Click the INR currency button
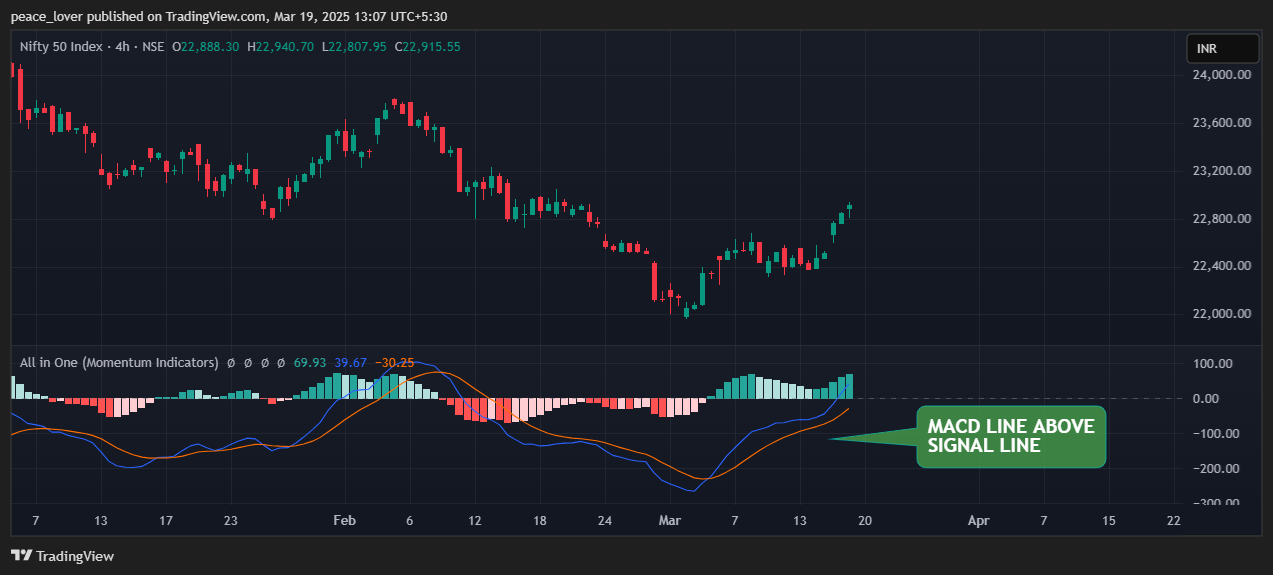 pyautogui.click(x=1222, y=48)
